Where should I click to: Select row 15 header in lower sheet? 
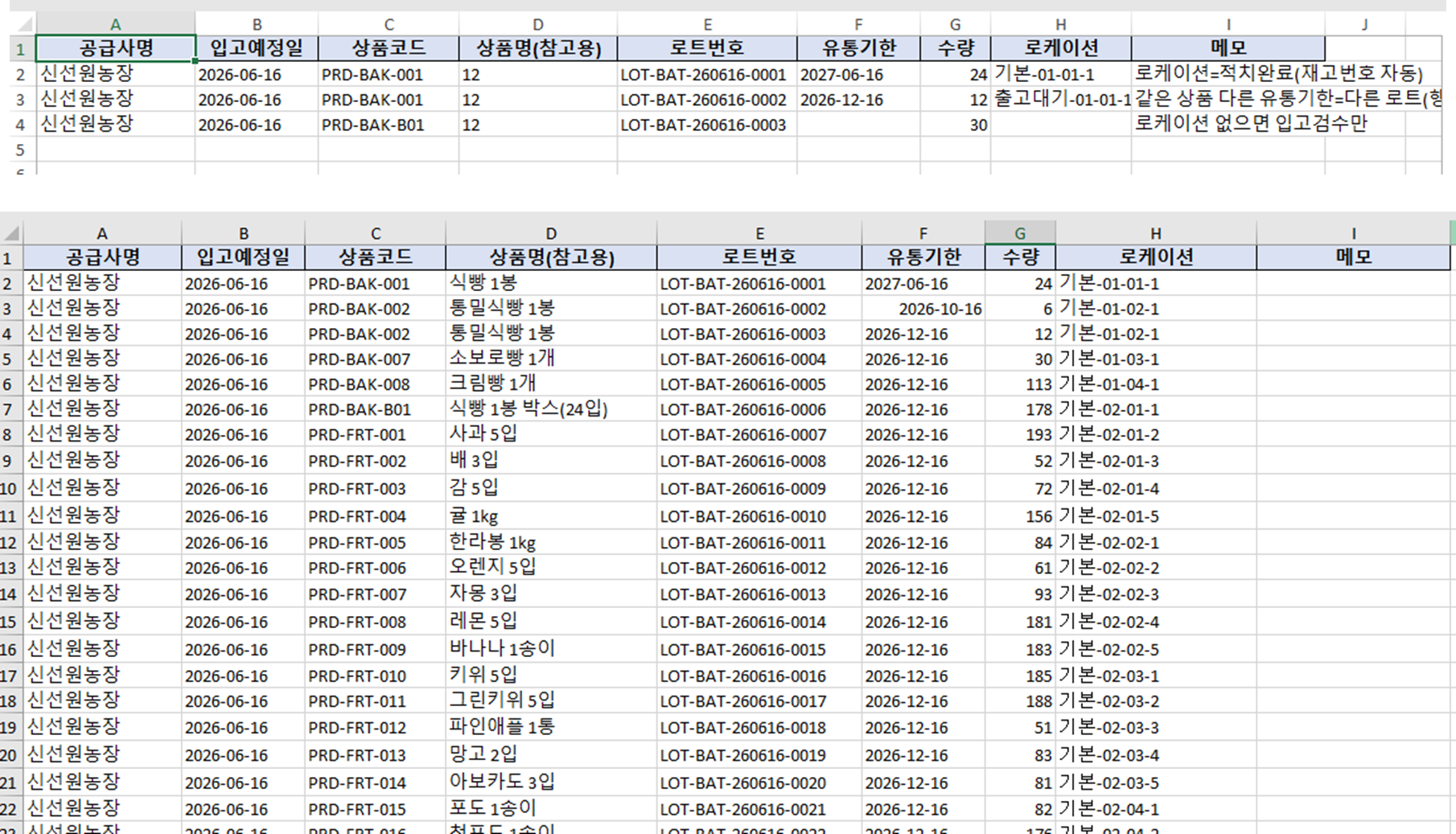[x=10, y=622]
